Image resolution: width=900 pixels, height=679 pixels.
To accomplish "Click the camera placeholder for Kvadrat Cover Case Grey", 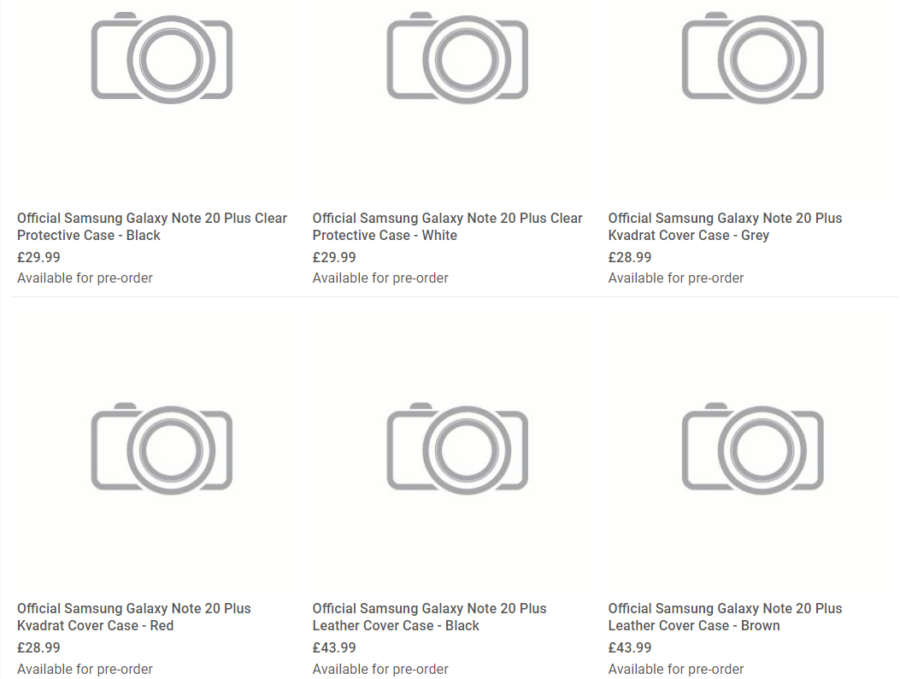I will coord(753,57).
